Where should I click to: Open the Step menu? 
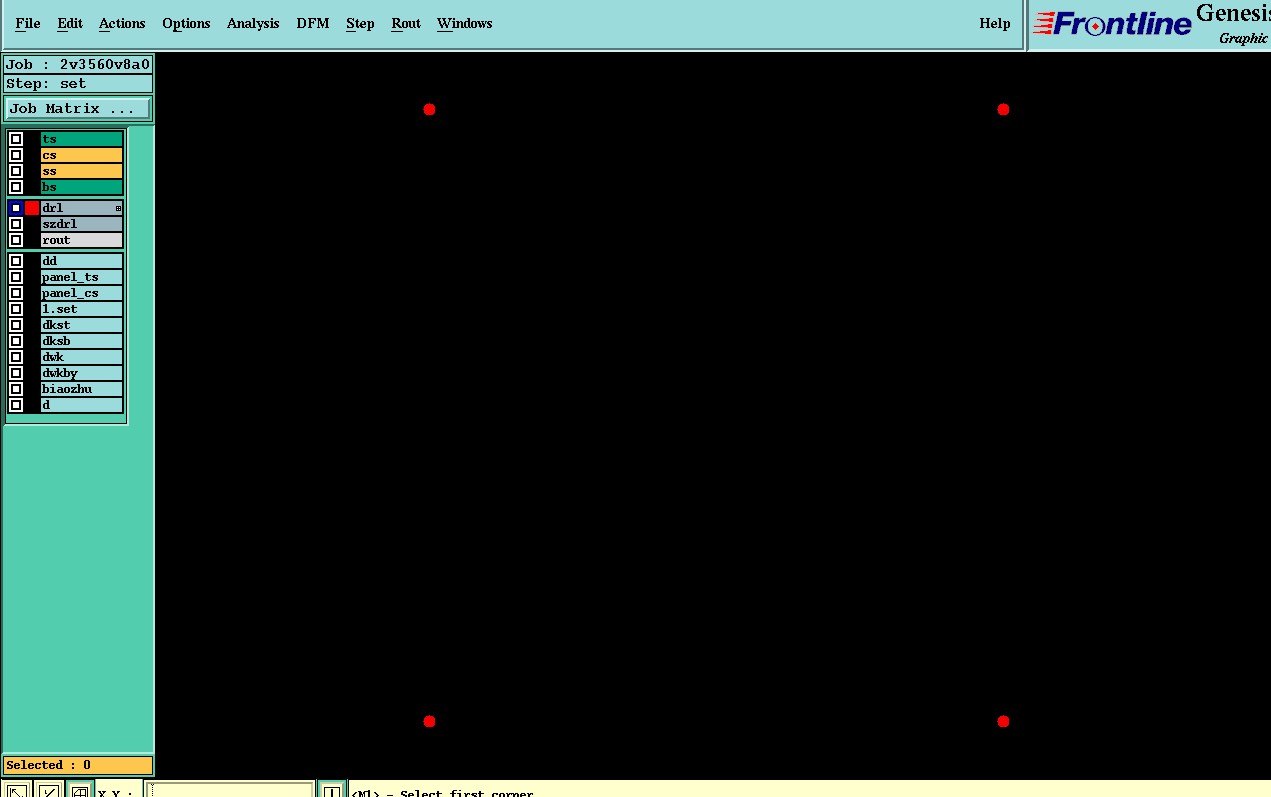[360, 23]
